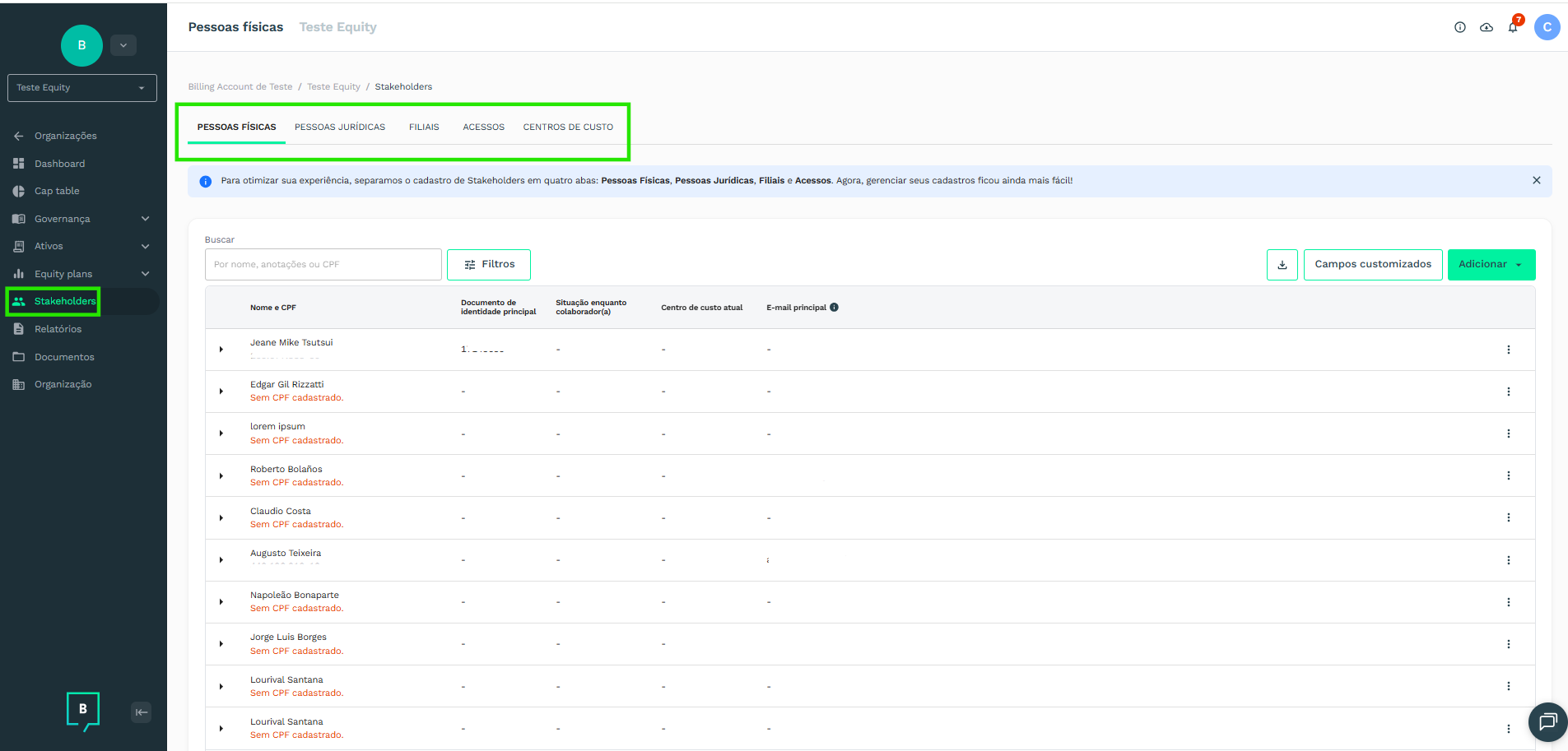The height and width of the screenshot is (751, 1568).
Task: Collapse the sidebar with arrow icon
Action: tap(142, 712)
